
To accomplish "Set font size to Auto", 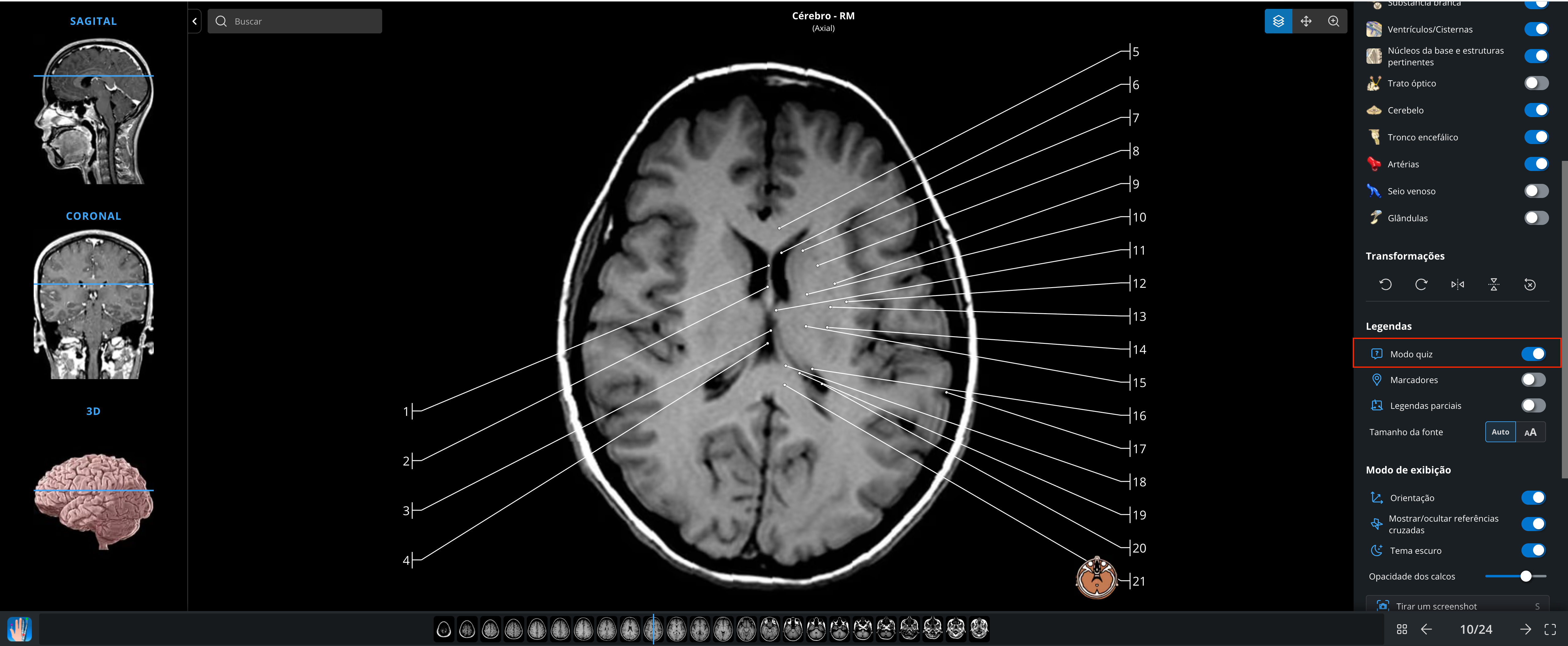I will pyautogui.click(x=1500, y=432).
